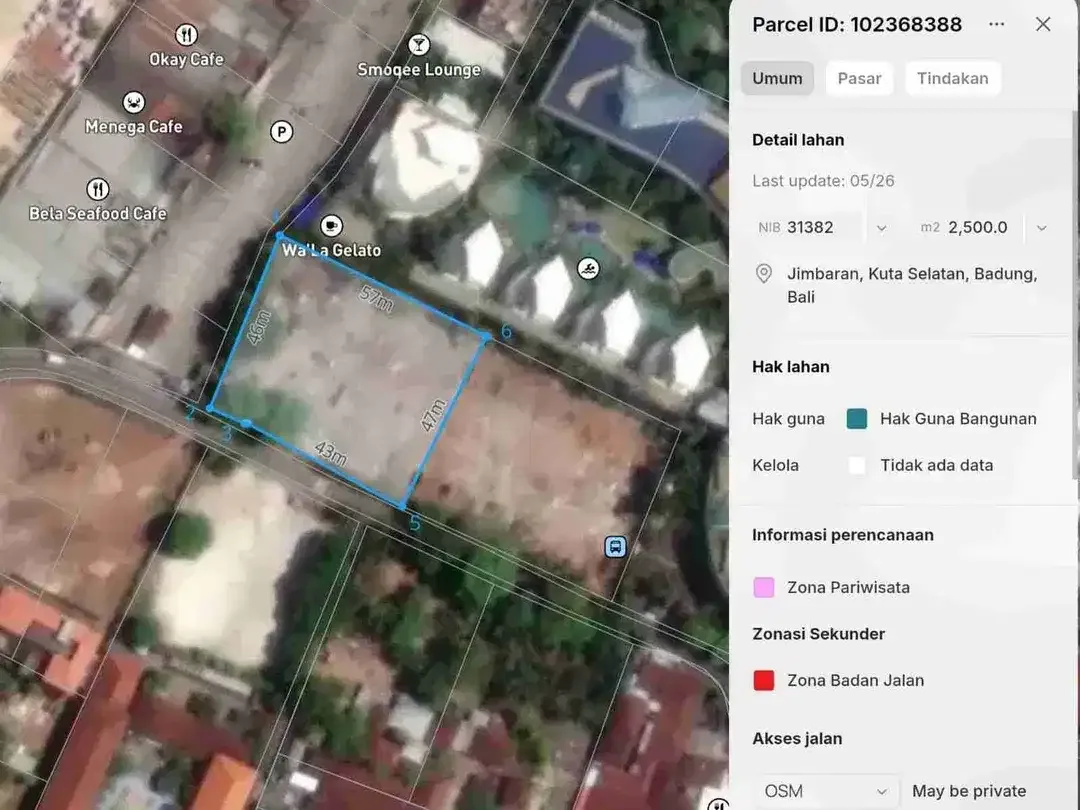Close the Parcel ID panel

click(x=1043, y=24)
